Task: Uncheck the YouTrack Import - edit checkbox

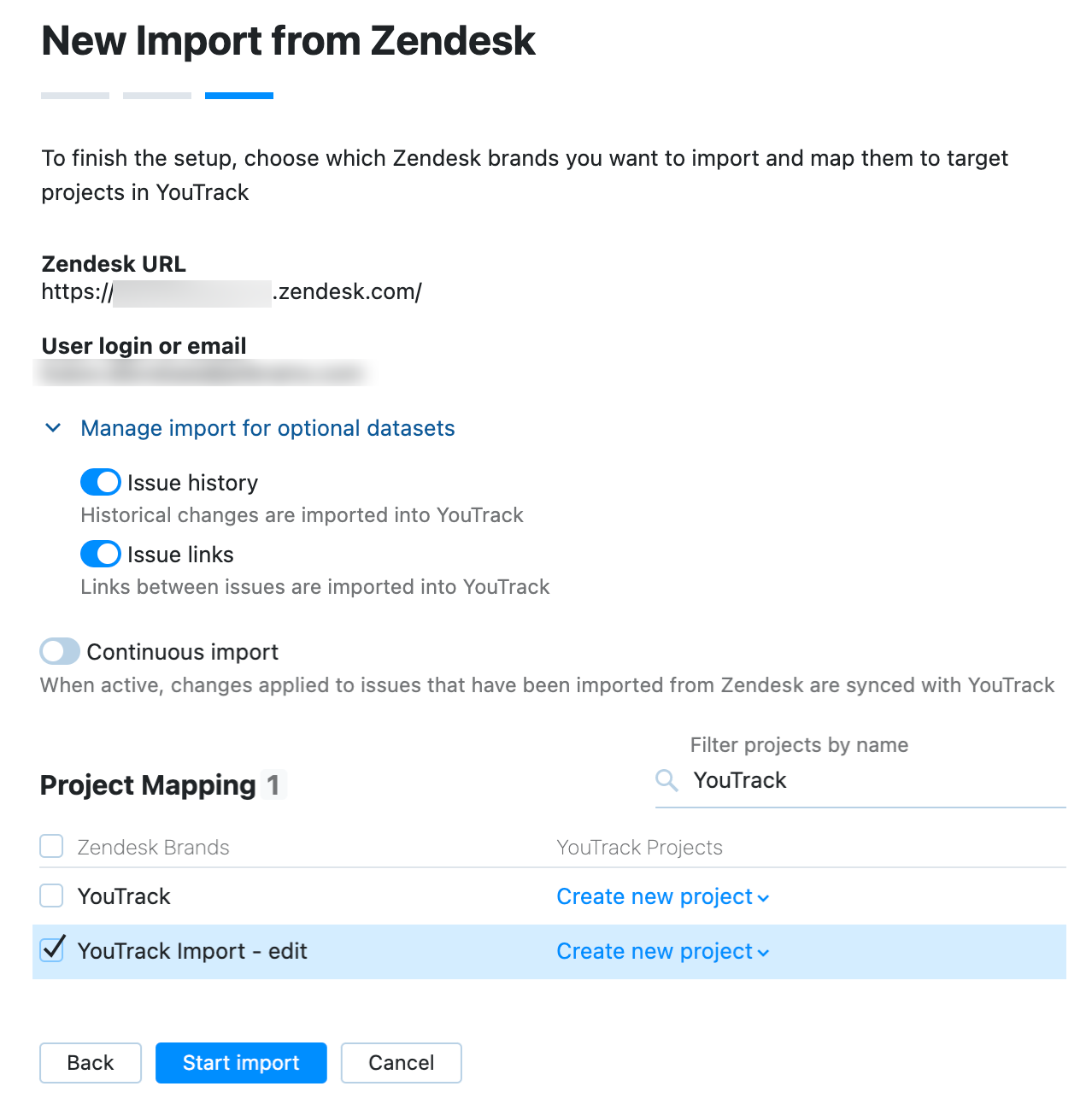Action: pyautogui.click(x=50, y=950)
